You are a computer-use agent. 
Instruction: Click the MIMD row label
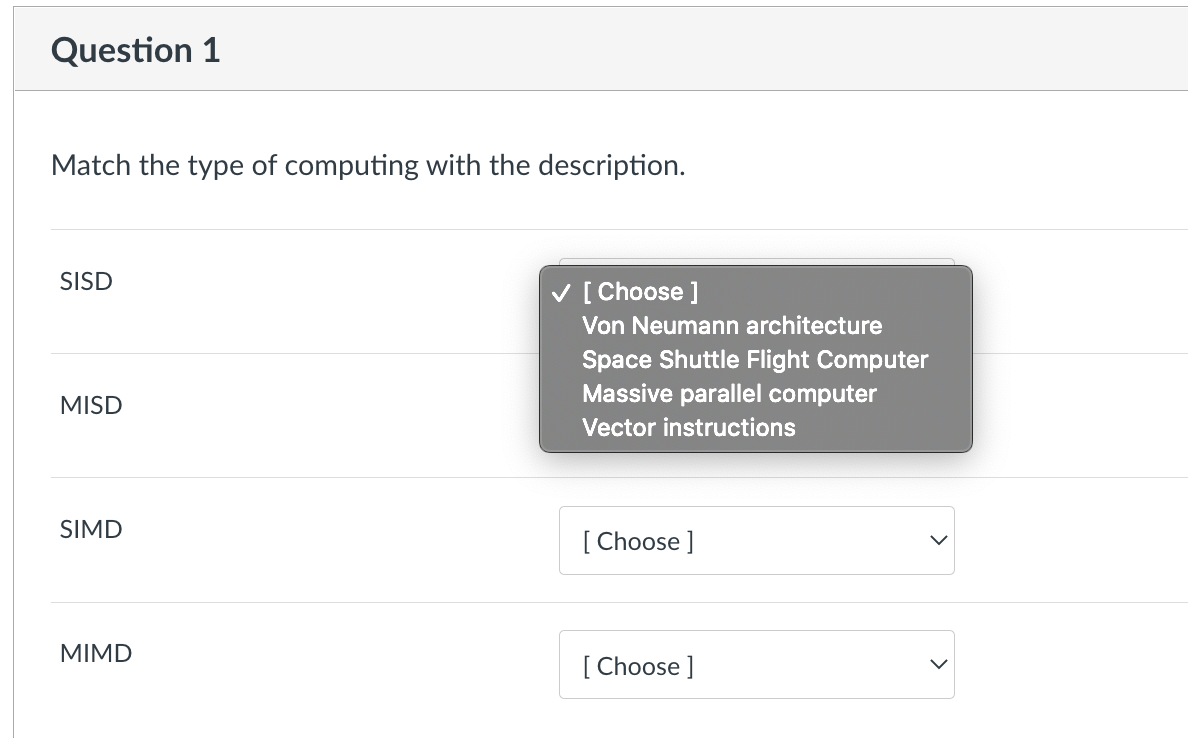pos(95,653)
